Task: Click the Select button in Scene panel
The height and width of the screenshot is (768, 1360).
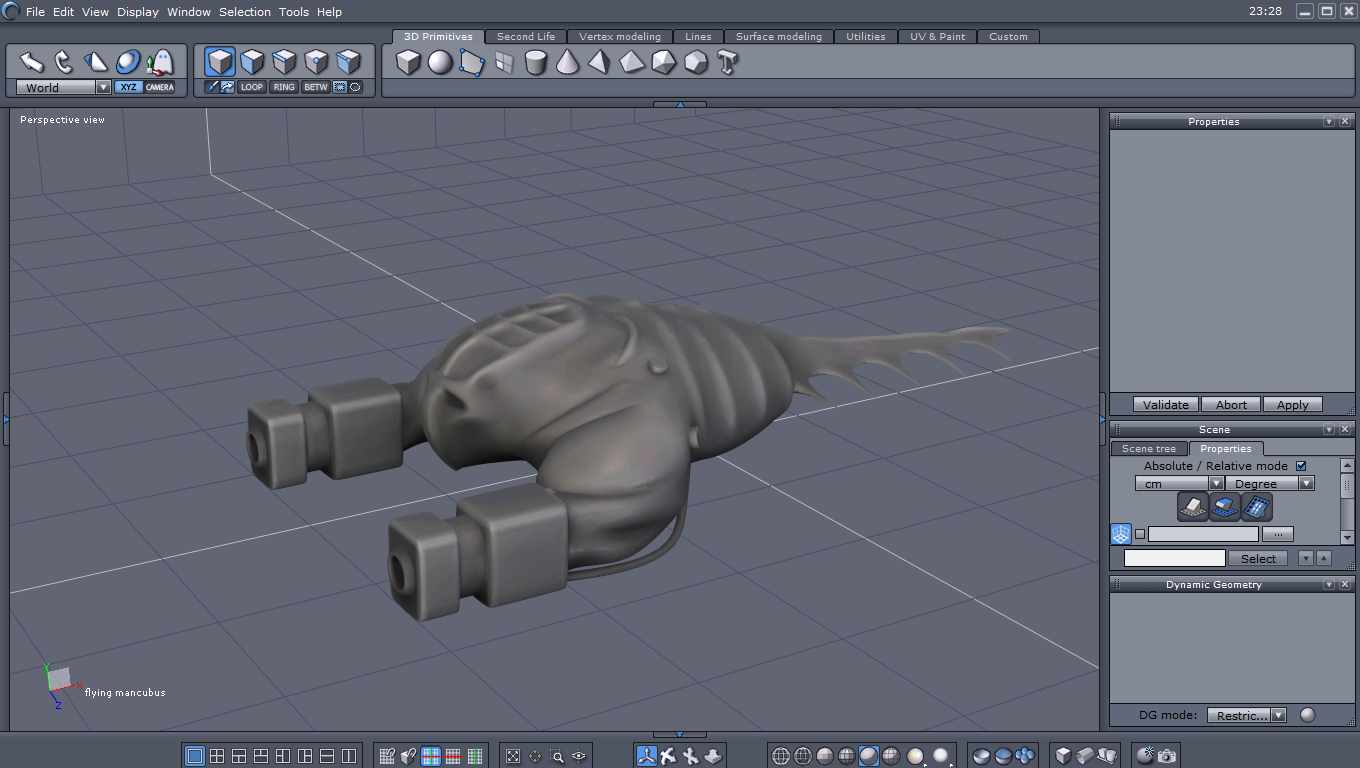Action: pyautogui.click(x=1258, y=558)
